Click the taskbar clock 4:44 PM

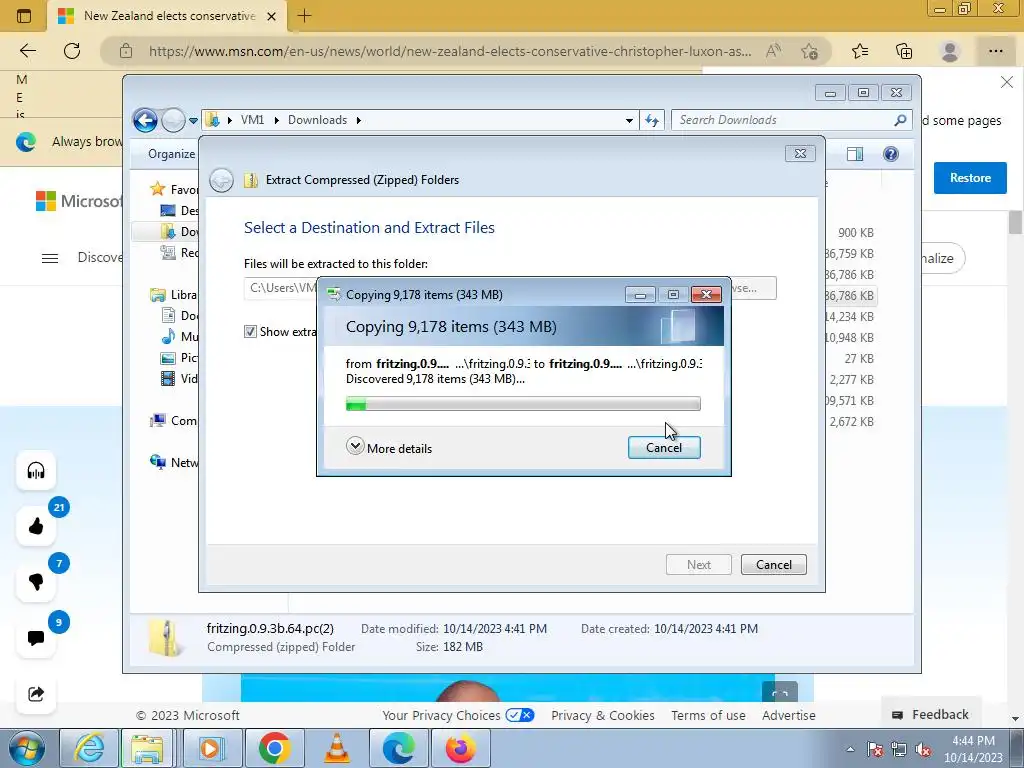tap(973, 749)
